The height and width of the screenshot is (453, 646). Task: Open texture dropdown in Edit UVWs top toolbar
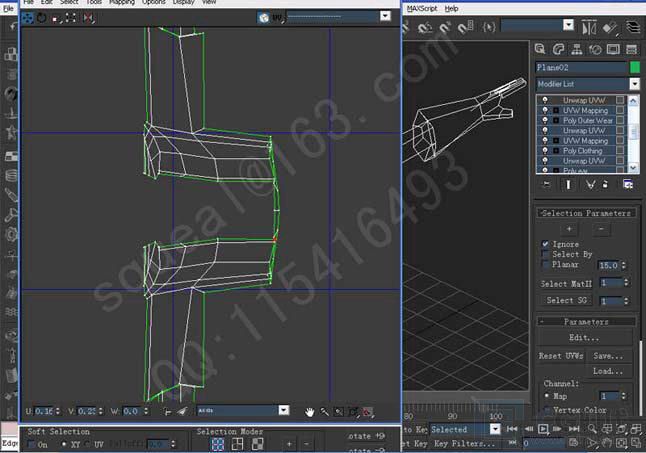pos(385,16)
